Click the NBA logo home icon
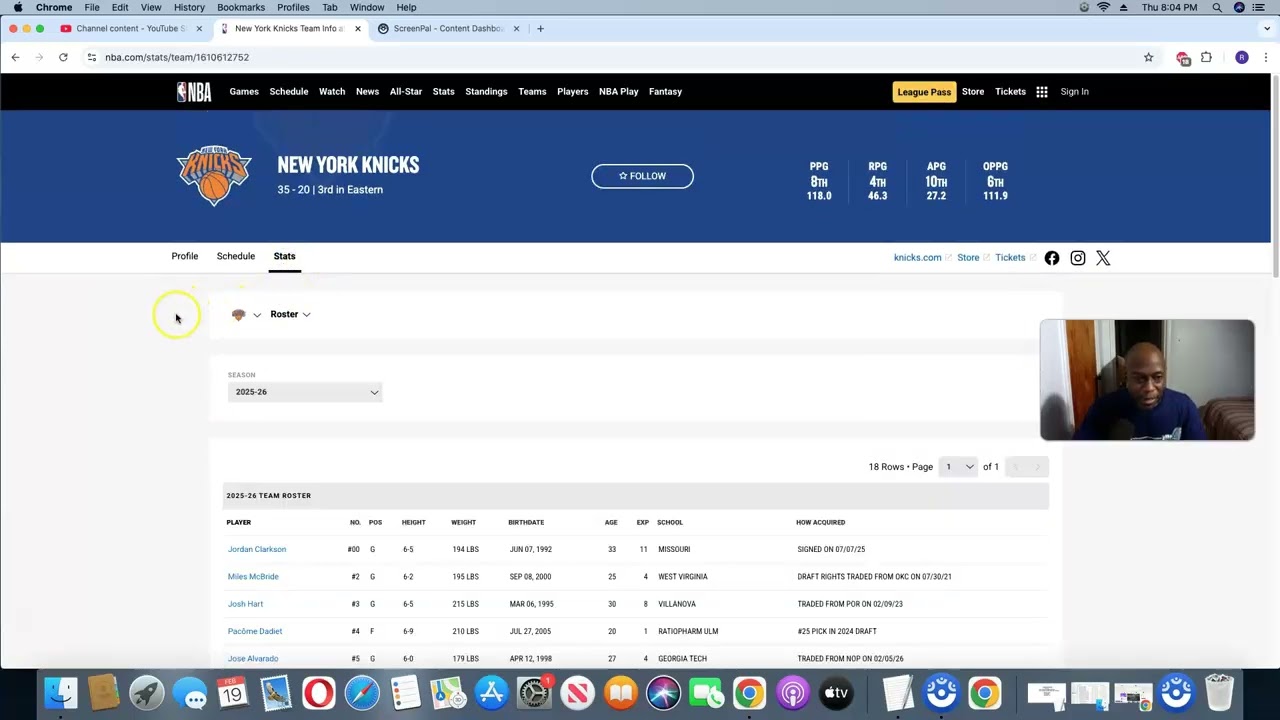The image size is (1280, 720). 194,92
